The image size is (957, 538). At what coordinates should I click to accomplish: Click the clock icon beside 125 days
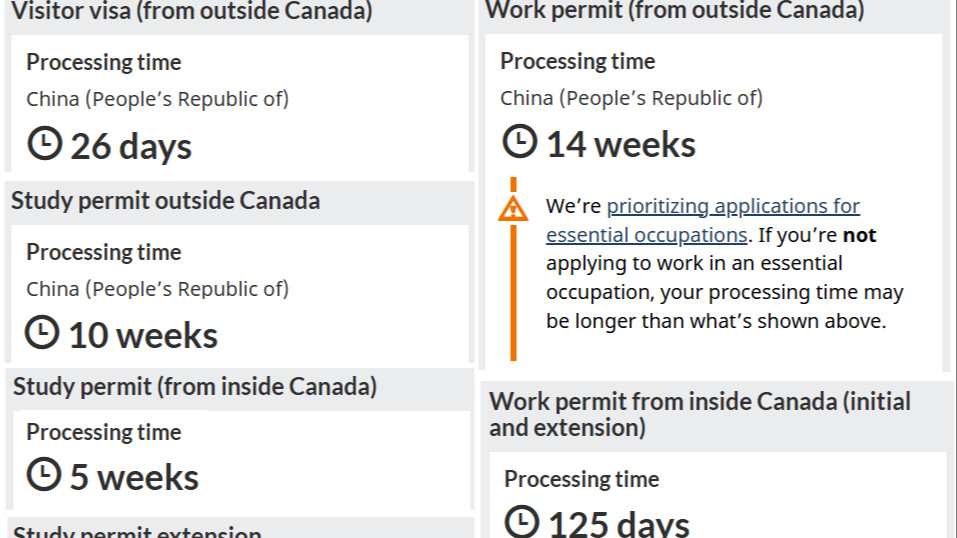coord(522,522)
